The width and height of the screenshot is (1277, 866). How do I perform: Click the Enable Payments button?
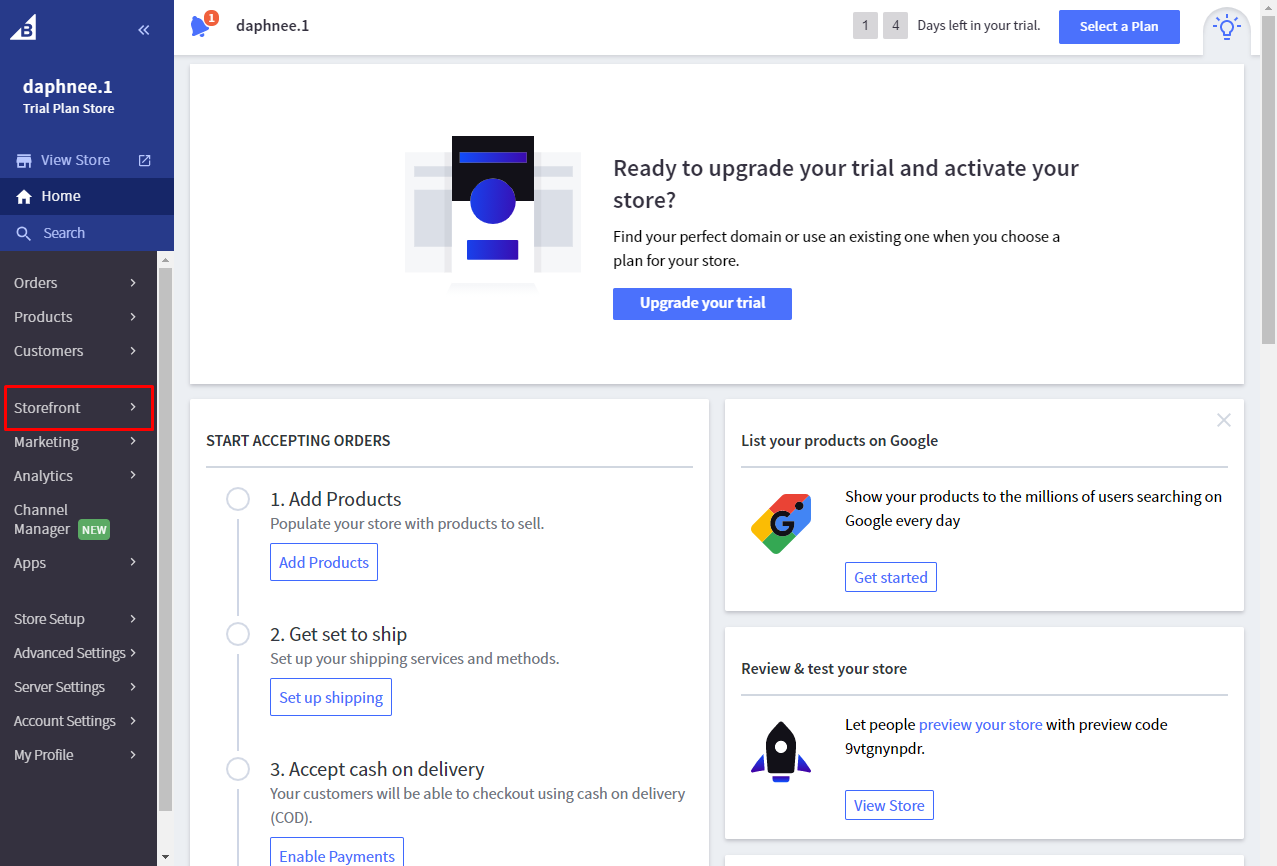[x=337, y=853]
